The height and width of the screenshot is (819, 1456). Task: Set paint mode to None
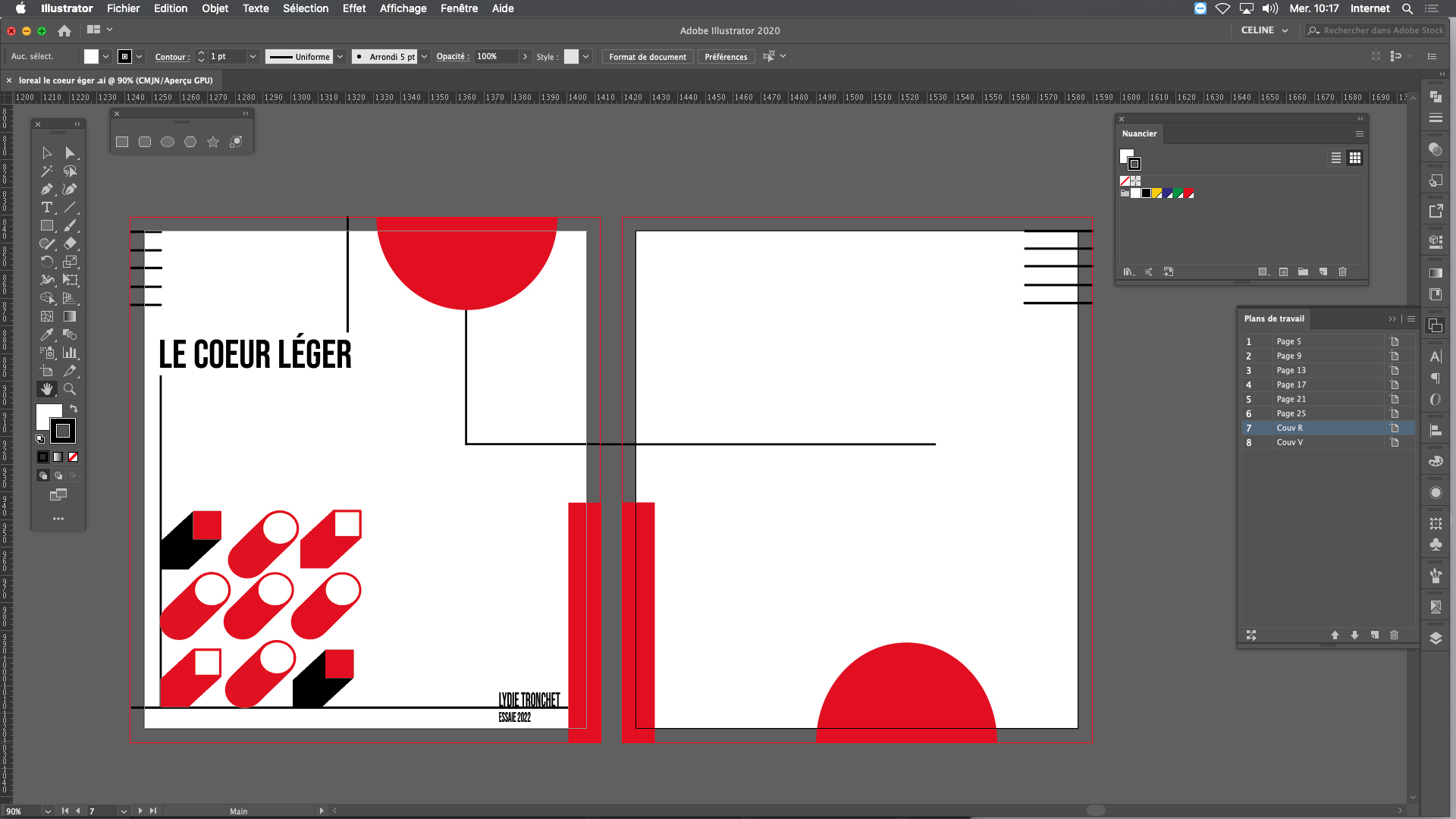(74, 457)
